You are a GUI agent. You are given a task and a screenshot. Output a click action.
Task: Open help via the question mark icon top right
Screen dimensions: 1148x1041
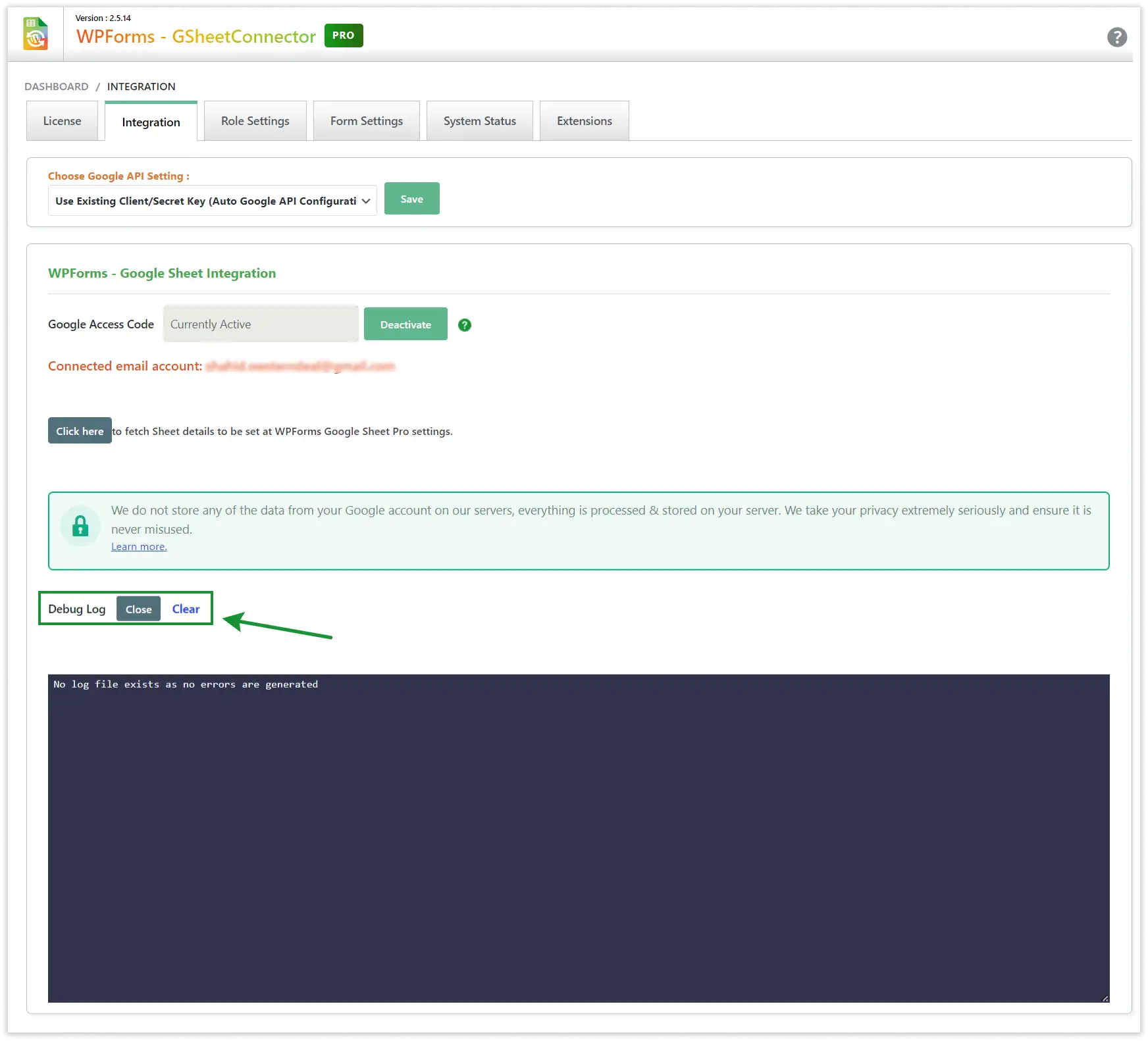tap(1117, 38)
